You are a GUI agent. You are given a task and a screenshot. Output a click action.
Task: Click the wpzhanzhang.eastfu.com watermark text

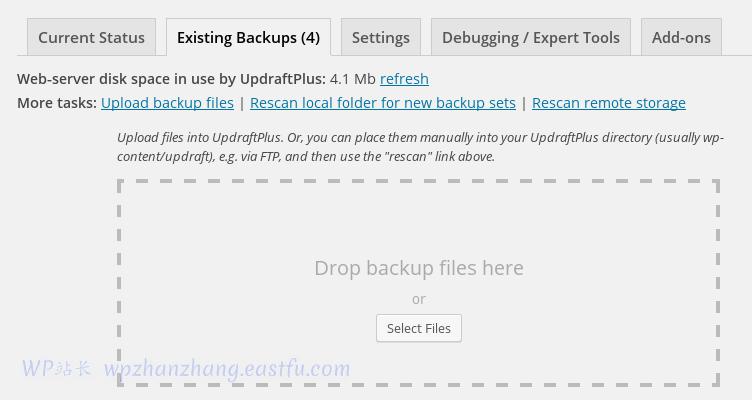(227, 369)
